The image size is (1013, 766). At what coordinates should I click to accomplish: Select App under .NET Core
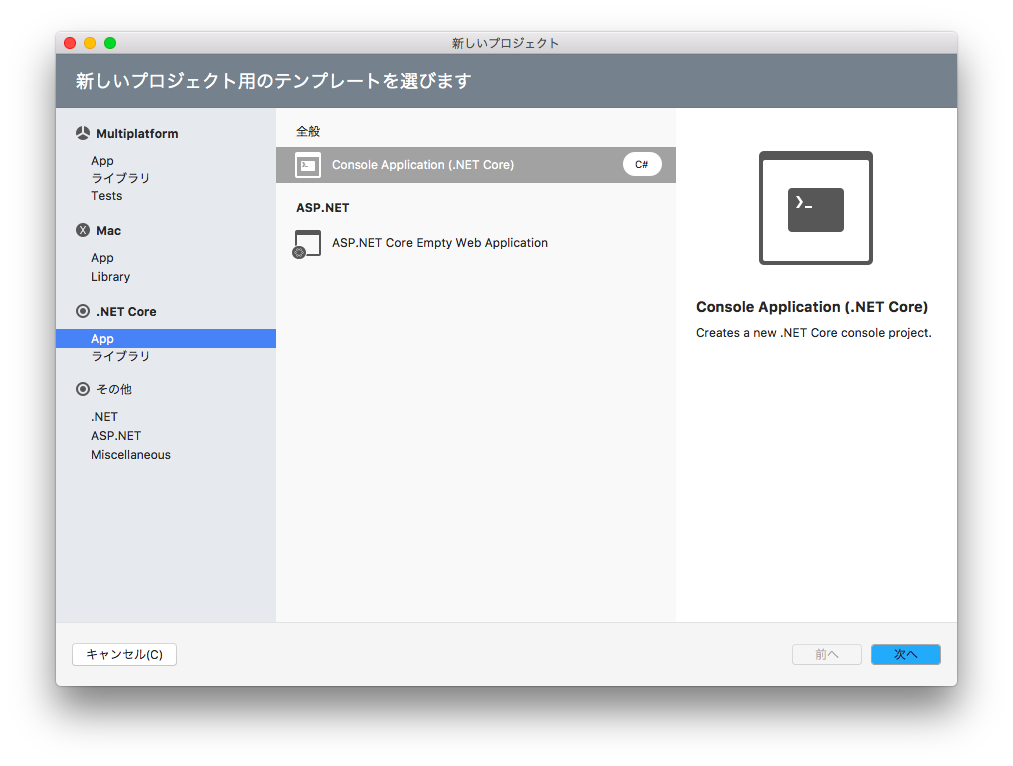pos(165,338)
